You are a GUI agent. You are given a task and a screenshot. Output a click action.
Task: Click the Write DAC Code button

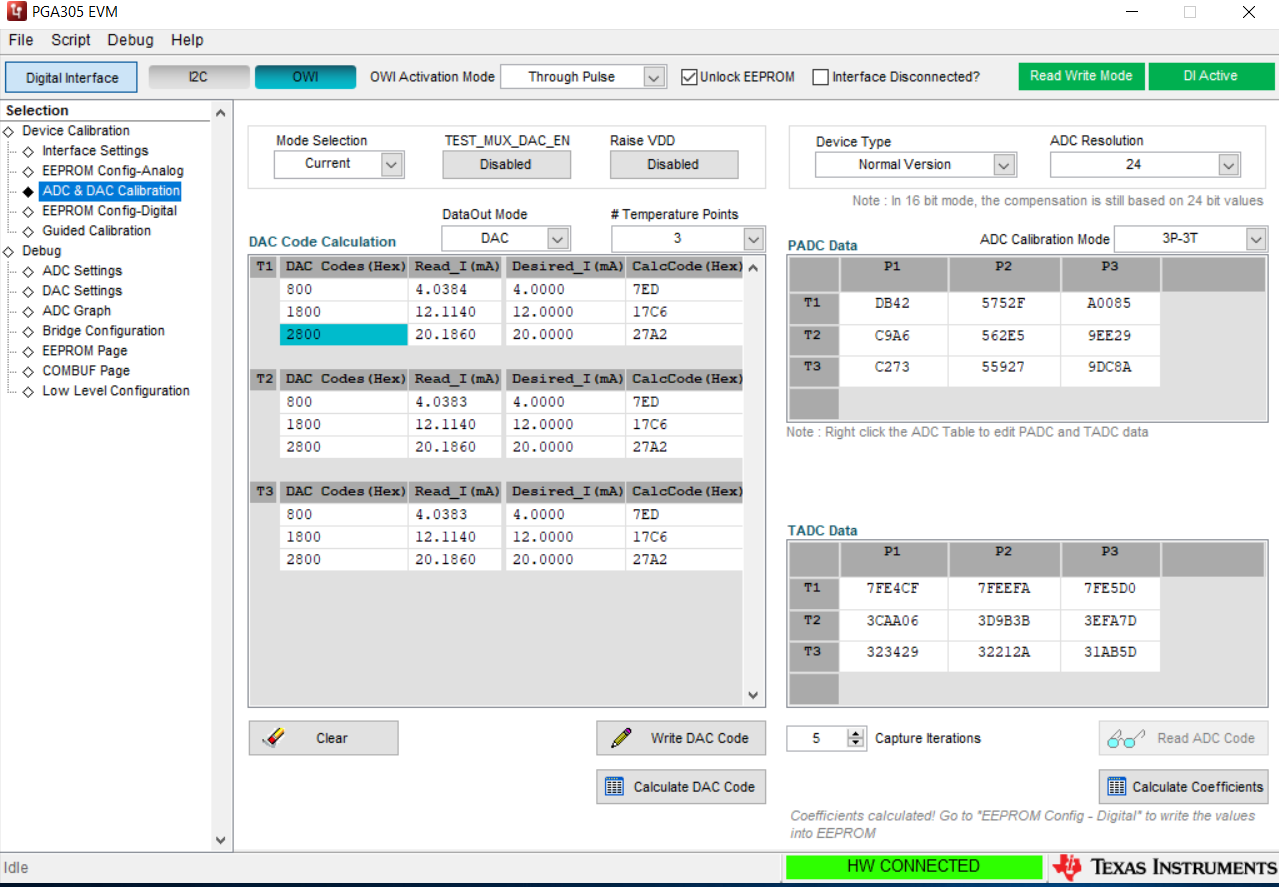[681, 738]
